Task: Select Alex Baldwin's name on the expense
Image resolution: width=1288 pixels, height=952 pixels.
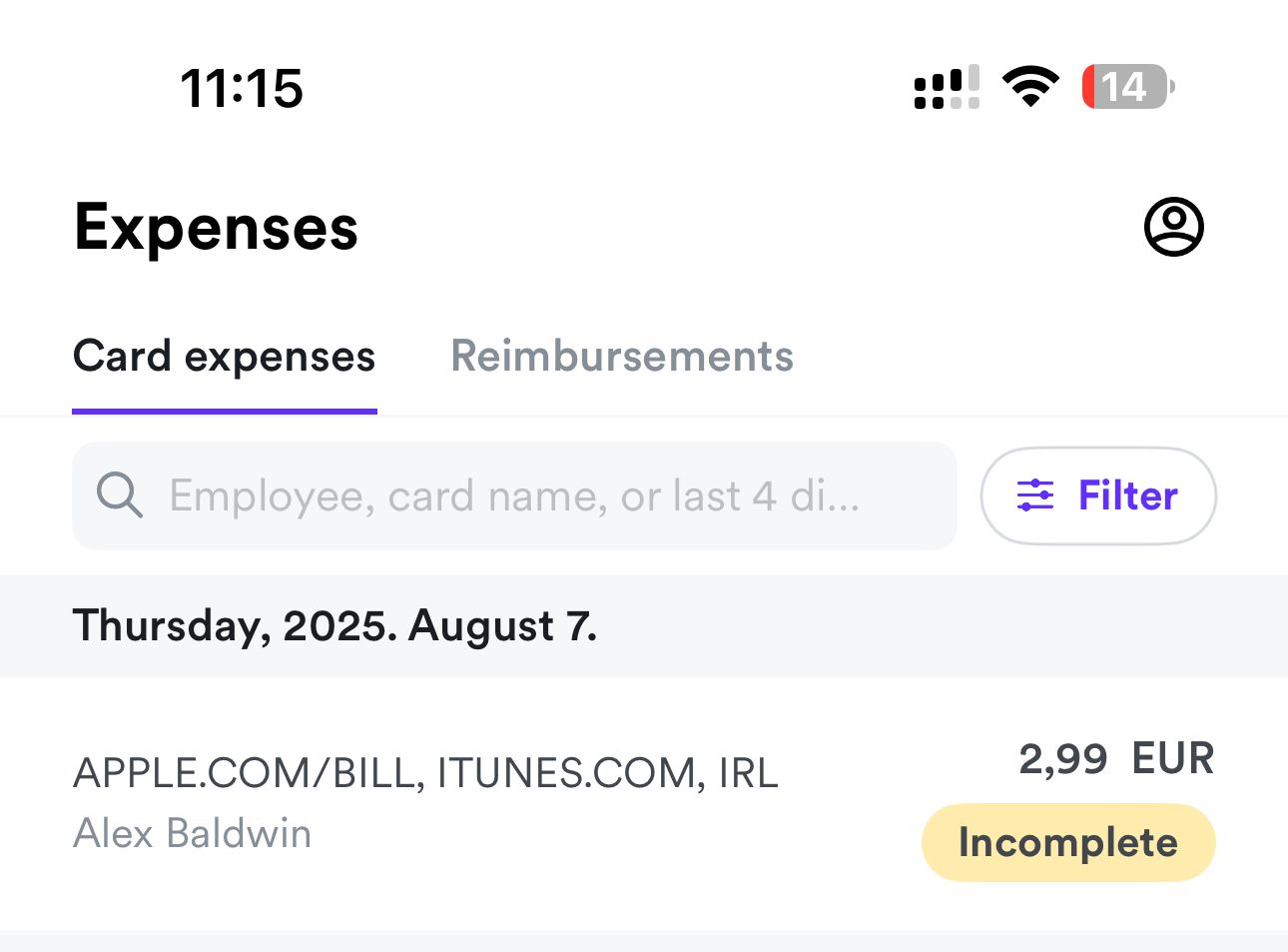Action: coord(192,833)
